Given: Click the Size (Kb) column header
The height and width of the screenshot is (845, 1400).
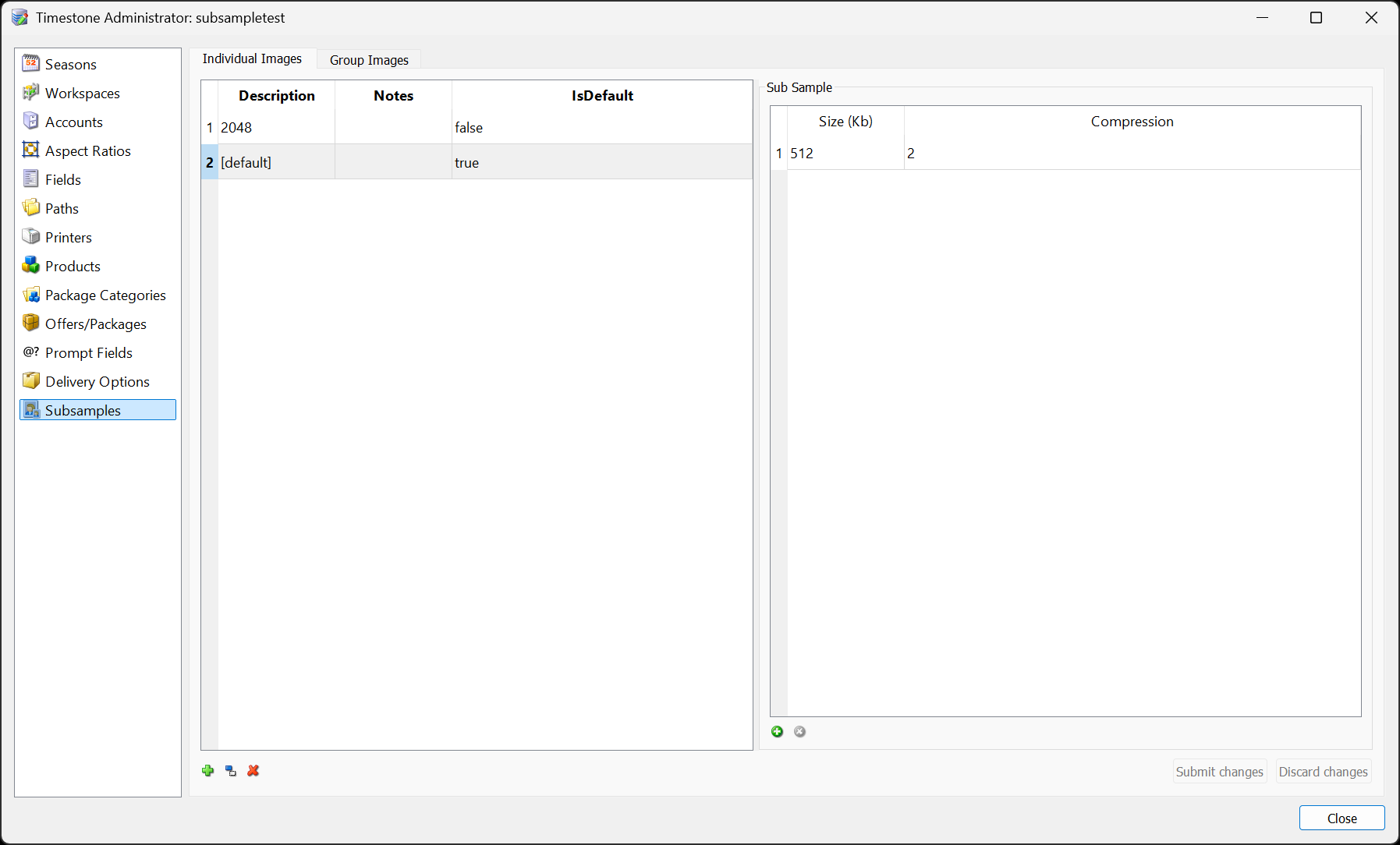Looking at the screenshot, I should point(845,122).
